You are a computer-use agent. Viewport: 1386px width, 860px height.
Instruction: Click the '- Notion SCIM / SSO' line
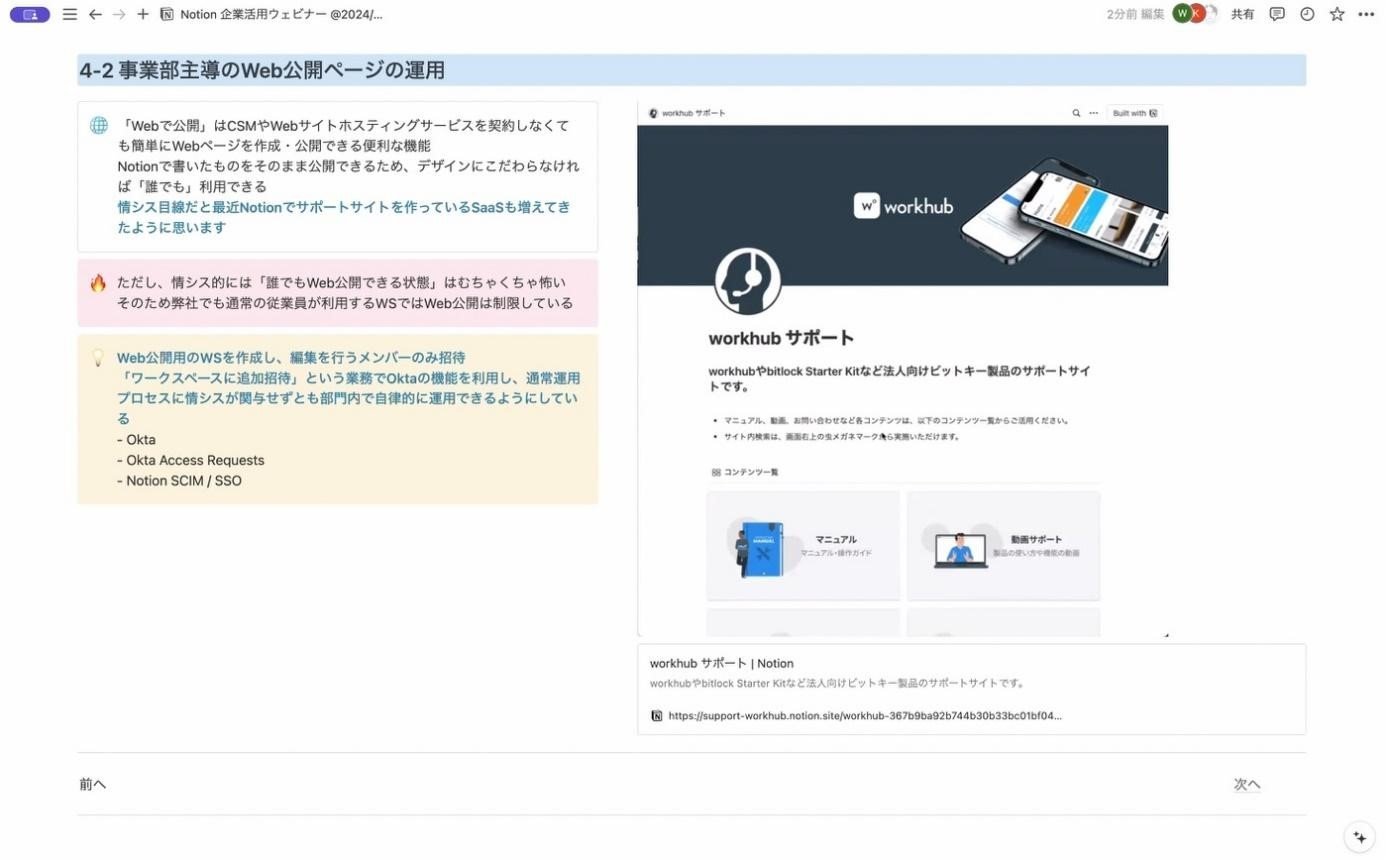pyautogui.click(x=179, y=480)
